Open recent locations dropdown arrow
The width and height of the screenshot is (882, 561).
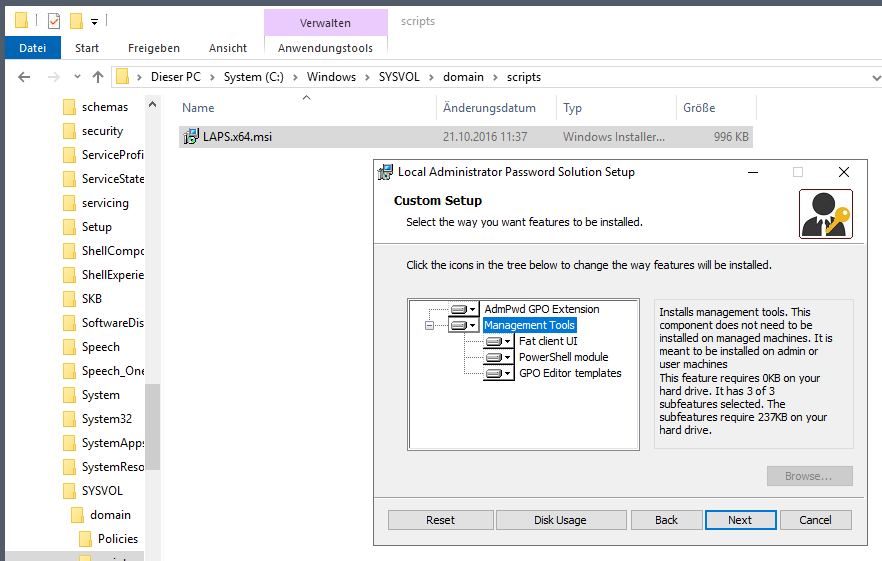[x=77, y=77]
